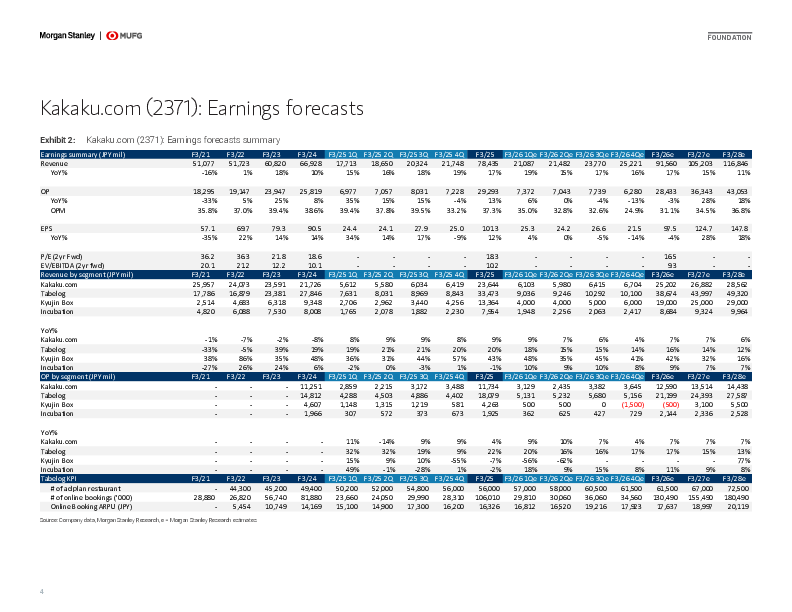Viewport: 792px width, 612px height.
Task: Click ad plan restaurant F3/22 value 44,300
Action: pyautogui.click(x=240, y=489)
